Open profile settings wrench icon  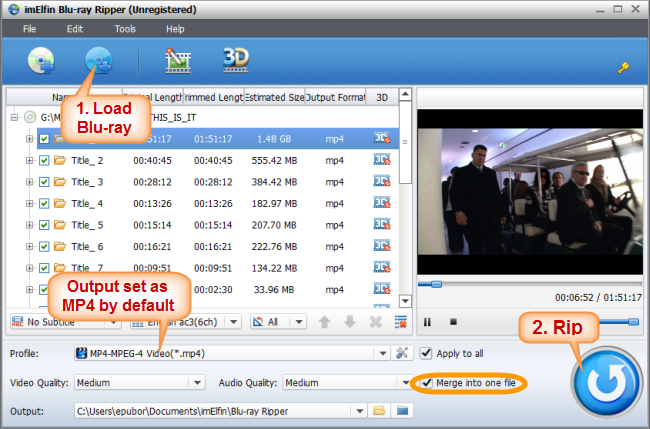(x=402, y=353)
